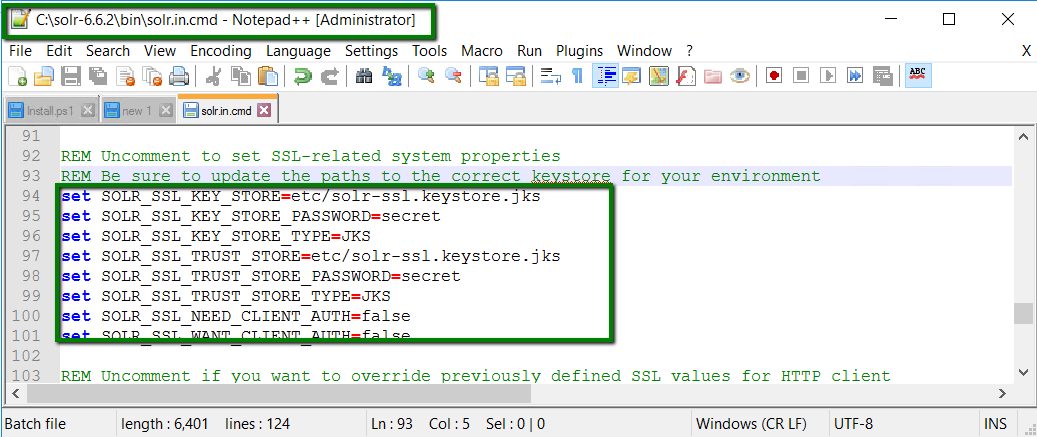The width and height of the screenshot is (1037, 437).
Task: Open the View menu
Action: coord(160,51)
